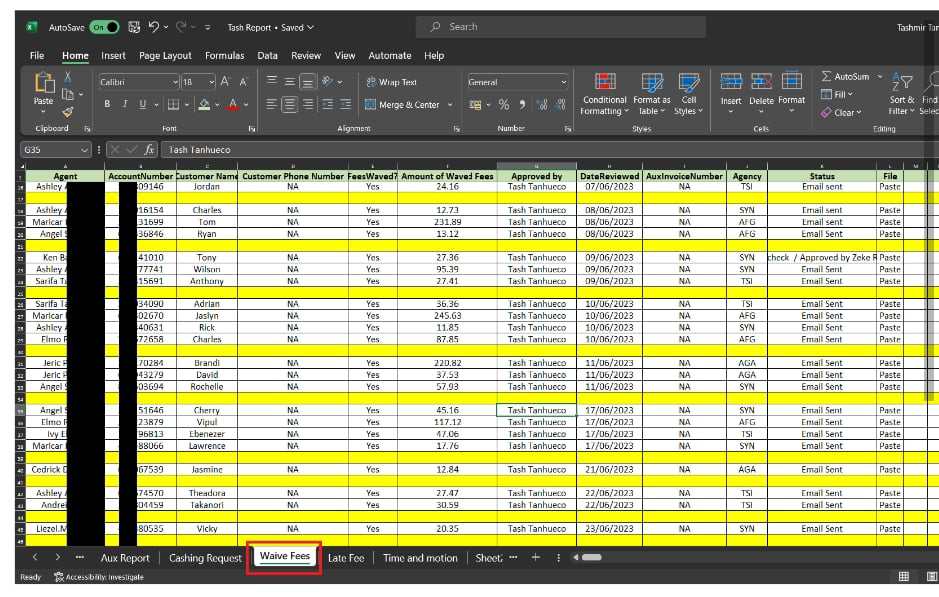939x597 pixels.
Task: Expand the General number format dropdown
Action: tap(563, 82)
